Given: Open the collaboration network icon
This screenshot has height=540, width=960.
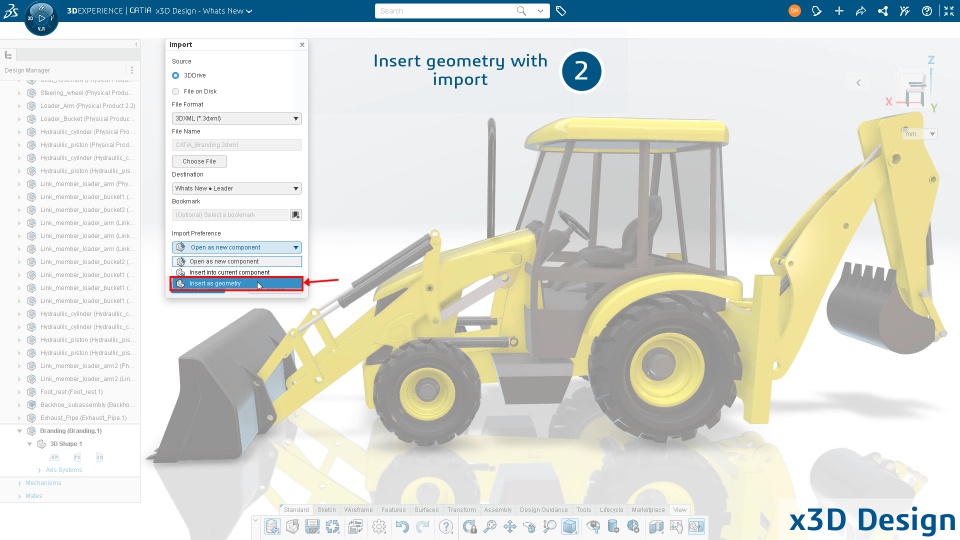Looking at the screenshot, I should tap(883, 11).
